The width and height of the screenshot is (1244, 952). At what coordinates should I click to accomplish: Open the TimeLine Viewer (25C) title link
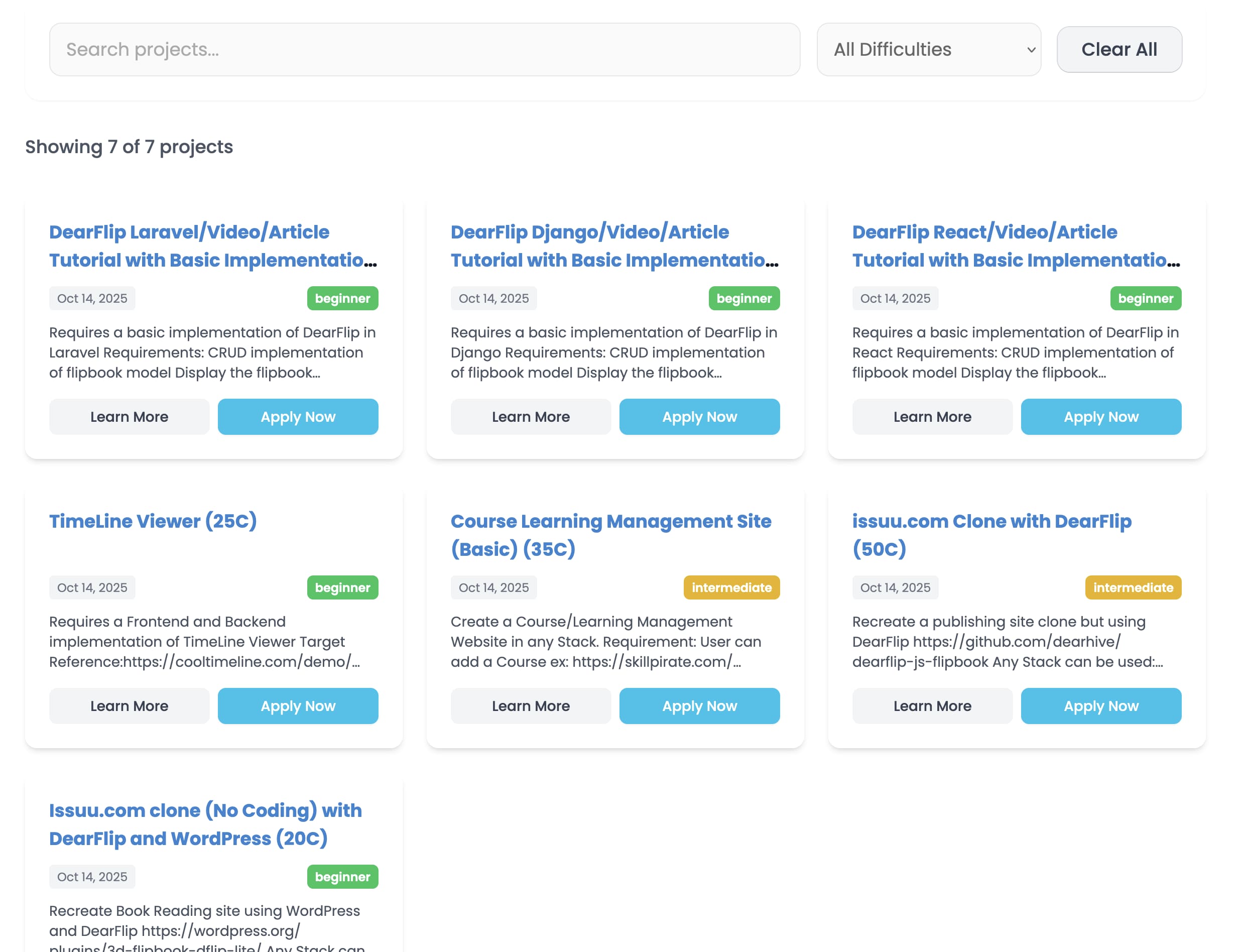(x=153, y=521)
